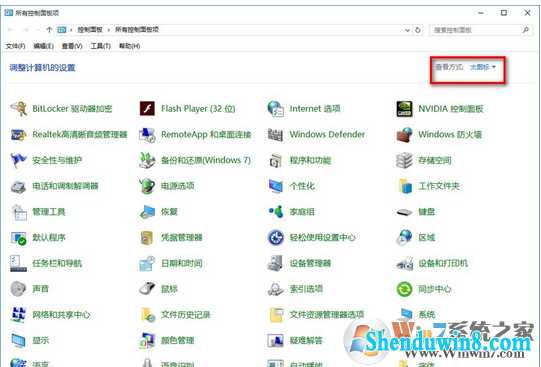Click the 任务栏和导航 icon
The width and height of the screenshot is (541, 367).
click(18, 264)
